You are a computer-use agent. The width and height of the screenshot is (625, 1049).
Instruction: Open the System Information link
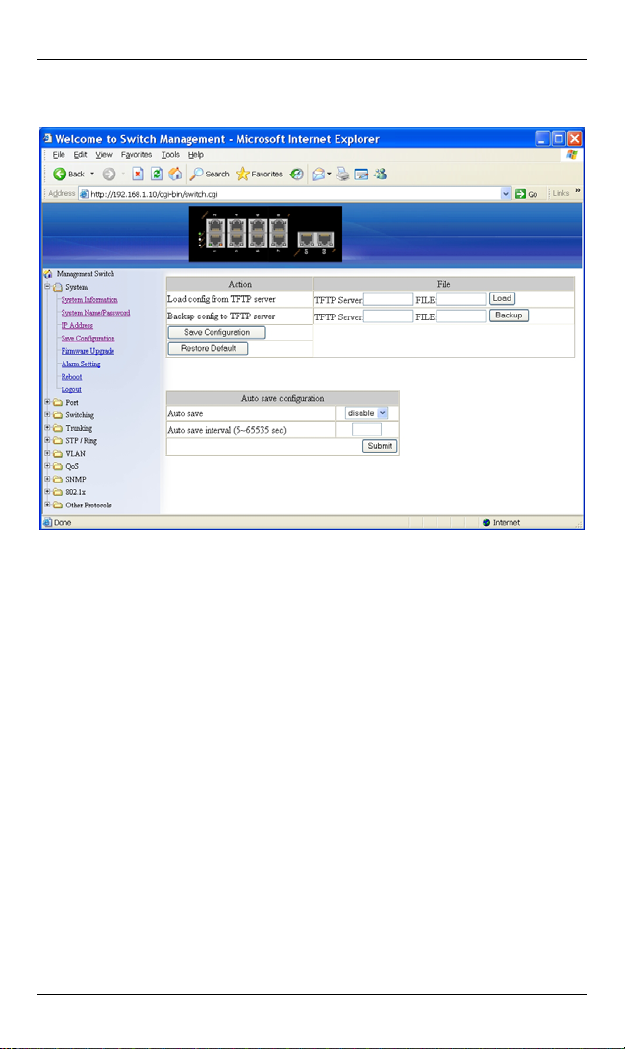tap(90, 300)
